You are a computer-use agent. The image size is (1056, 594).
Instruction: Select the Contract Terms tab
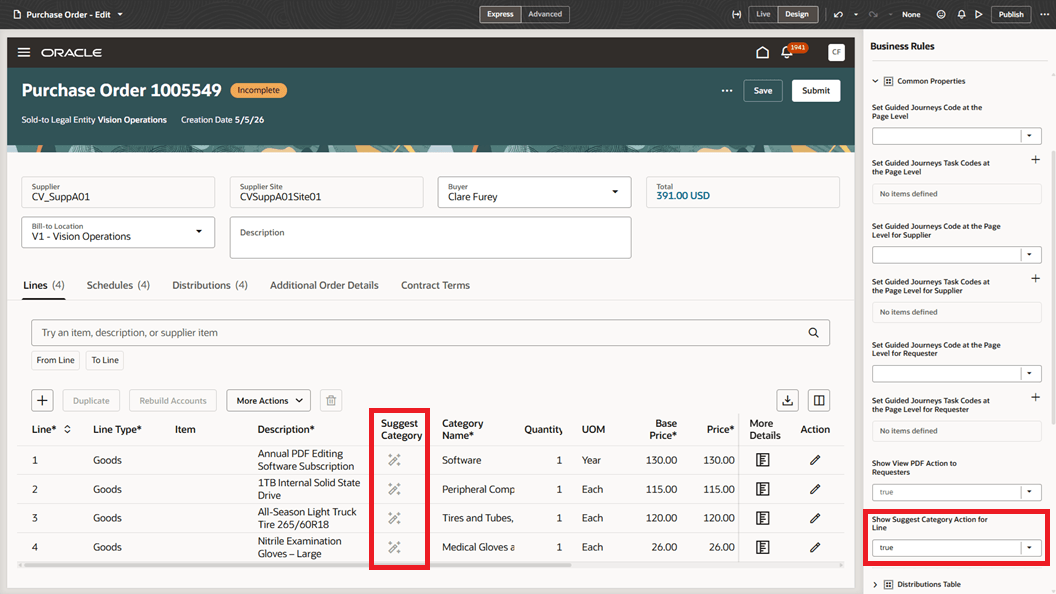[x=435, y=286]
